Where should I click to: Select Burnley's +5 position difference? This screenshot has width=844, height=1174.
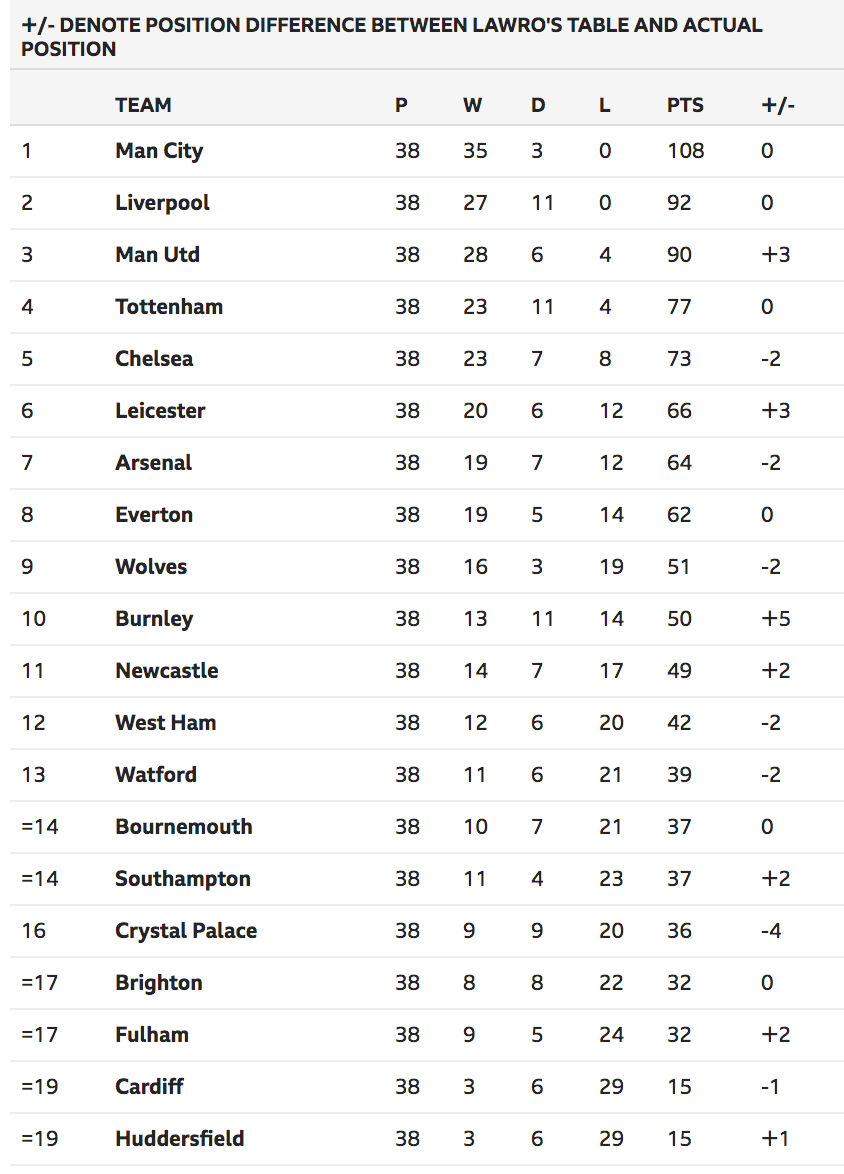click(x=776, y=619)
